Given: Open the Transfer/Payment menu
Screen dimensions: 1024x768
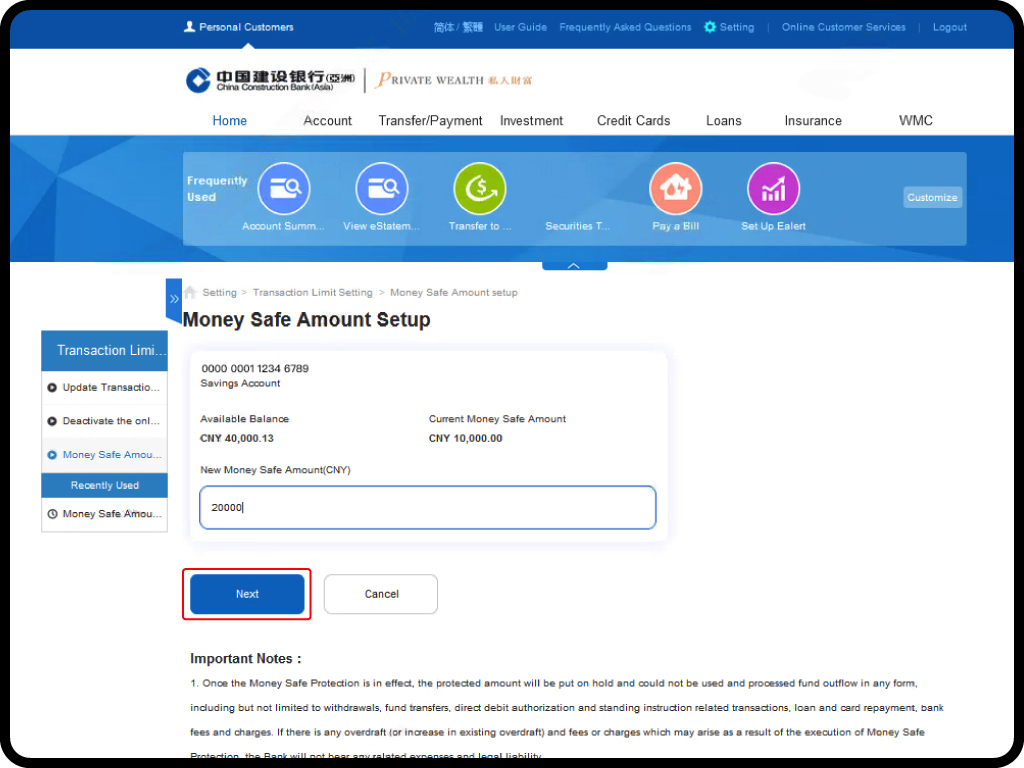Looking at the screenshot, I should point(430,121).
